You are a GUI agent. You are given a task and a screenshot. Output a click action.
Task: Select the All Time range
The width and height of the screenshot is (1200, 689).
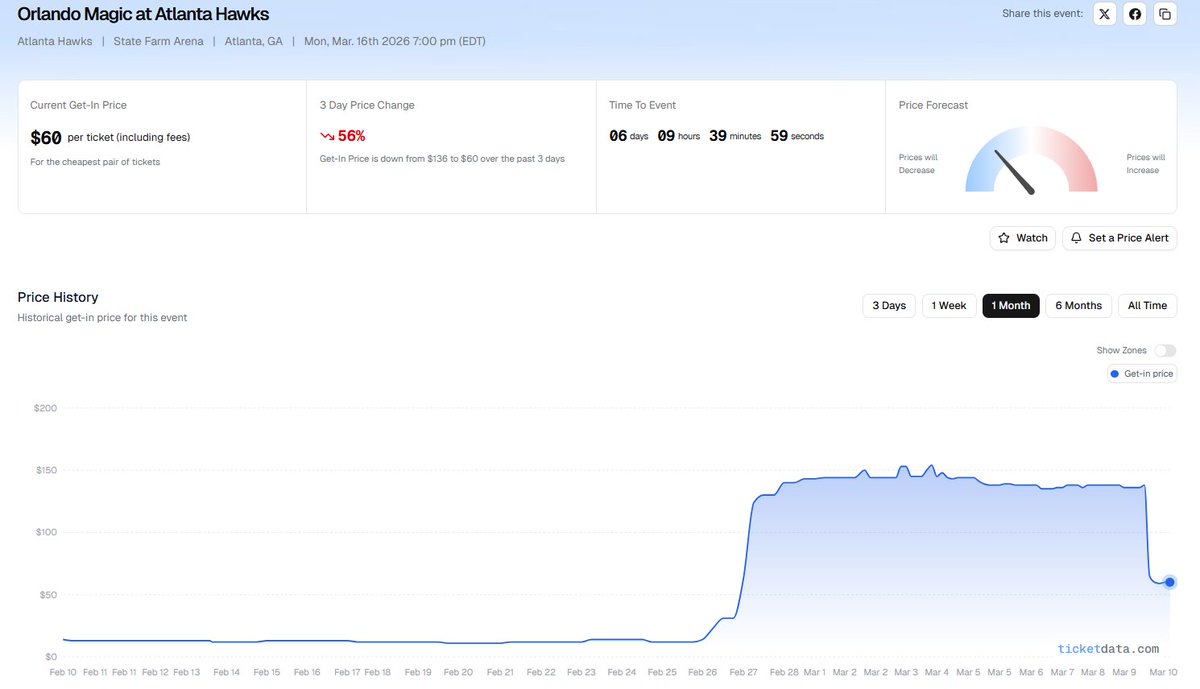click(1147, 306)
